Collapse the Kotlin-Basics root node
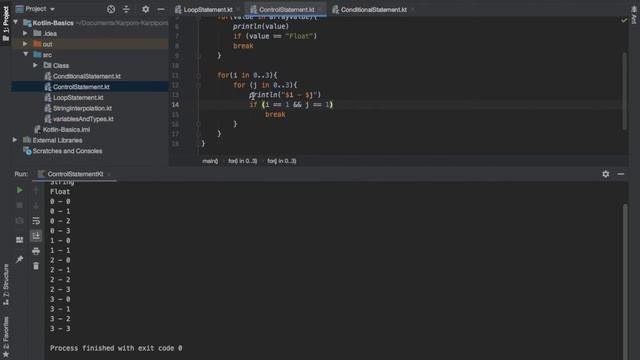 click(16, 22)
